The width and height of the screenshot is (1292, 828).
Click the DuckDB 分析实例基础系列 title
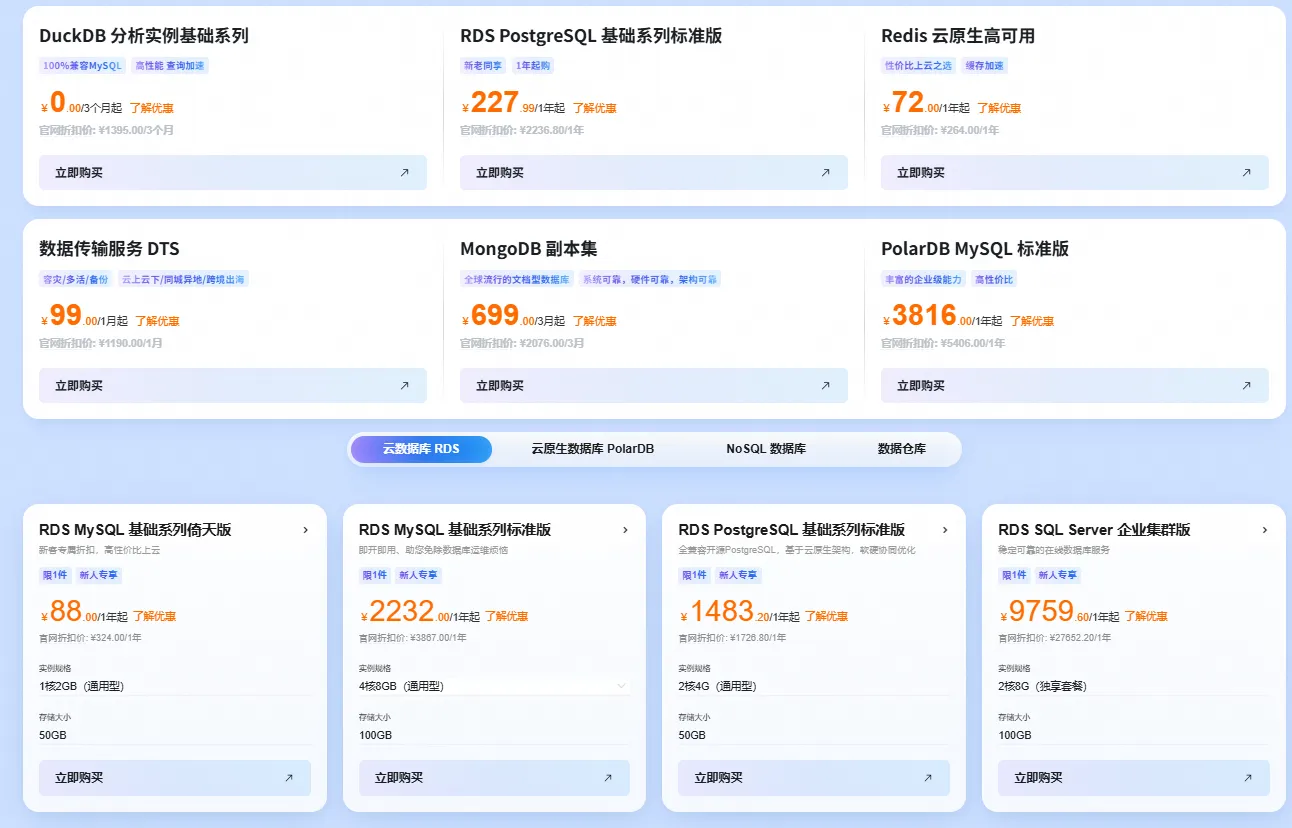144,36
